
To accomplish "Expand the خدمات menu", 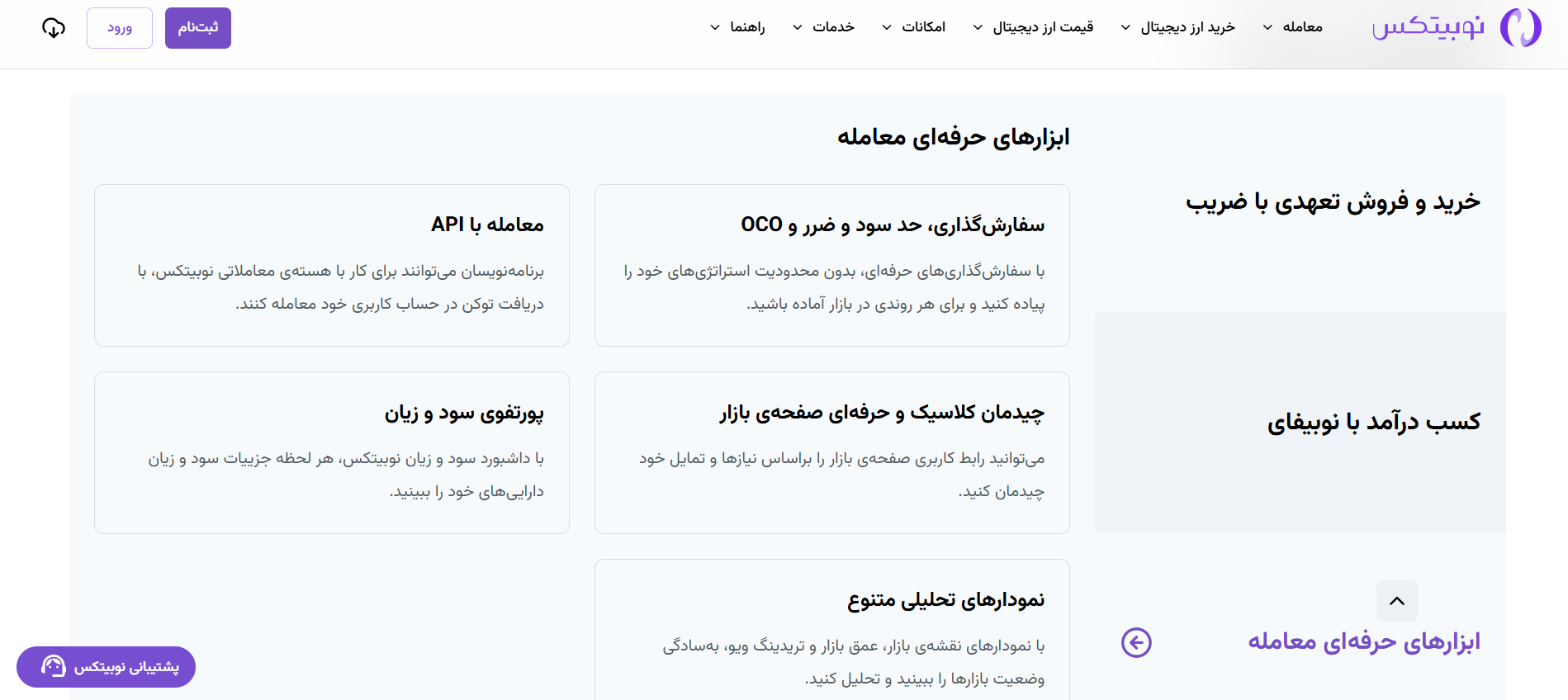I will click(823, 27).
